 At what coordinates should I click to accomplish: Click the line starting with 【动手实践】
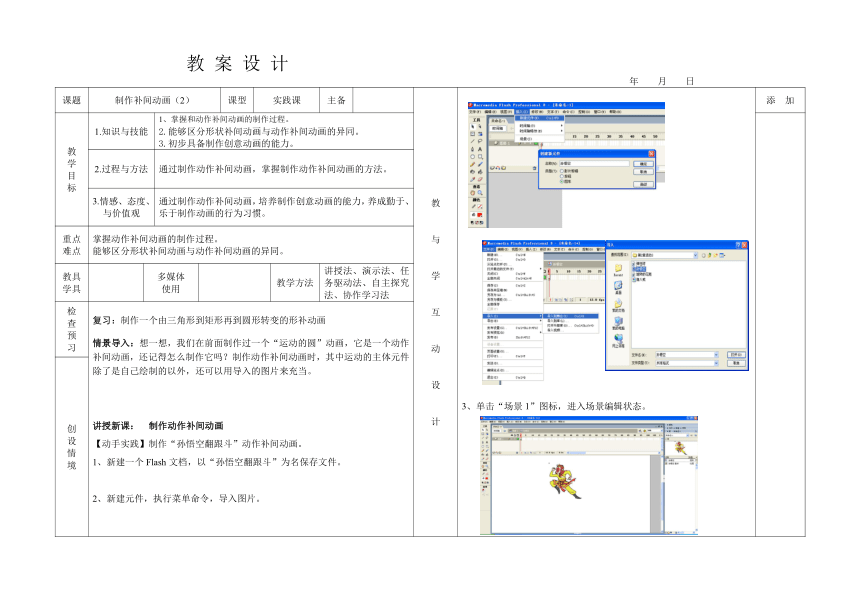pyautogui.click(x=199, y=444)
